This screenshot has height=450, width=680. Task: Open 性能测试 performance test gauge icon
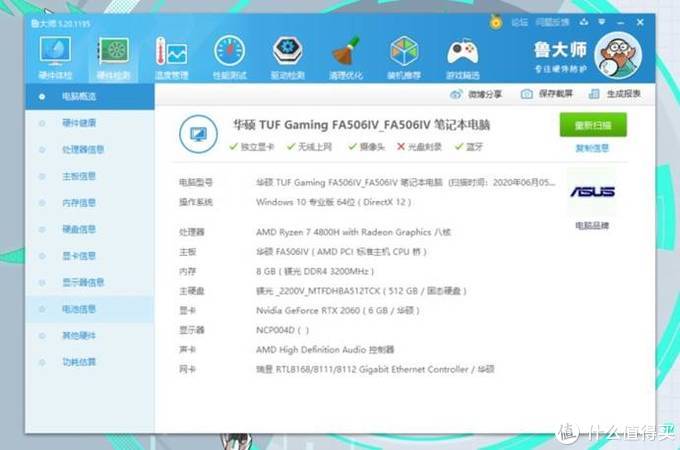coord(230,56)
